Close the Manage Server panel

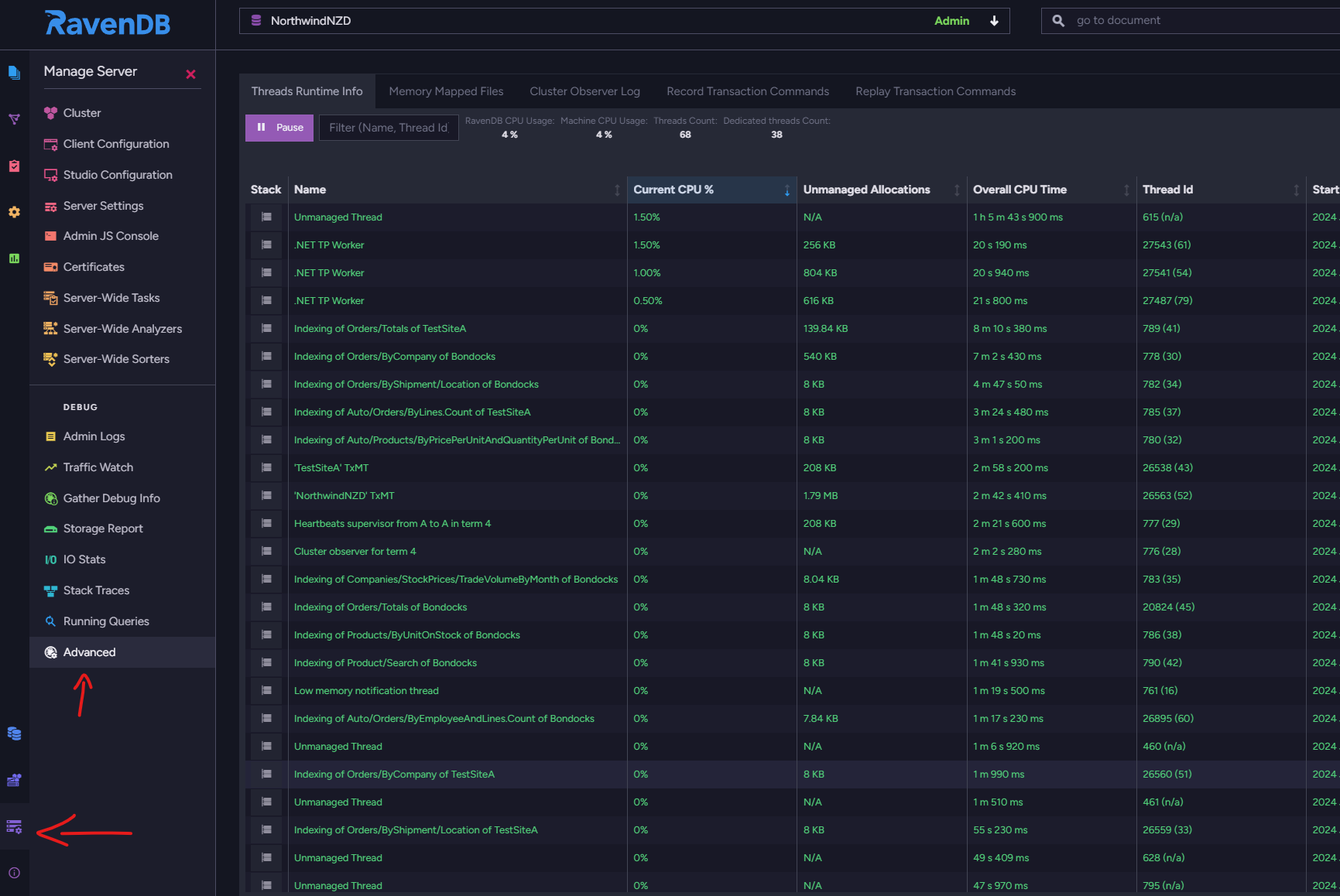pyautogui.click(x=190, y=74)
